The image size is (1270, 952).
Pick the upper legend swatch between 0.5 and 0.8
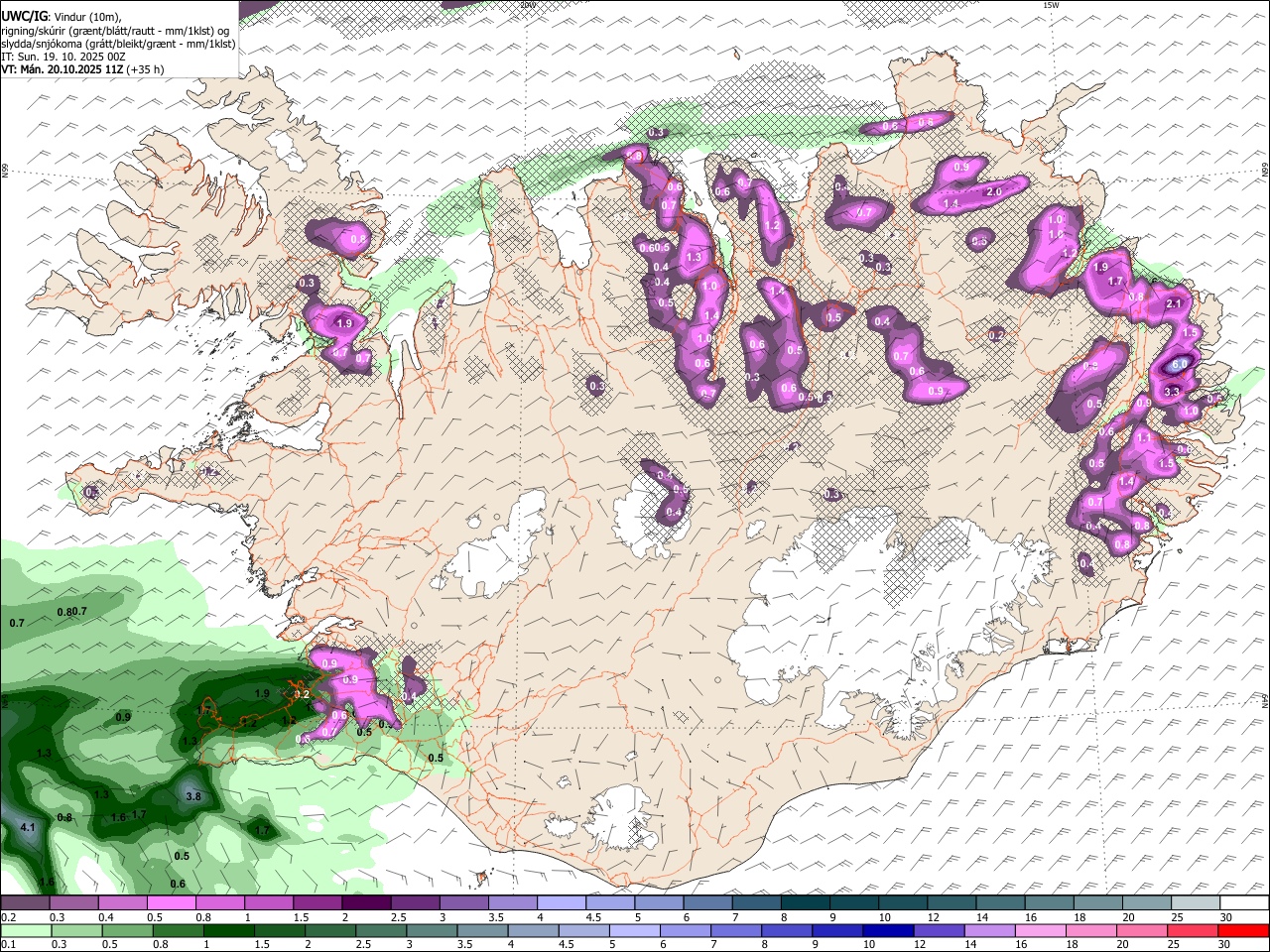(x=171, y=903)
